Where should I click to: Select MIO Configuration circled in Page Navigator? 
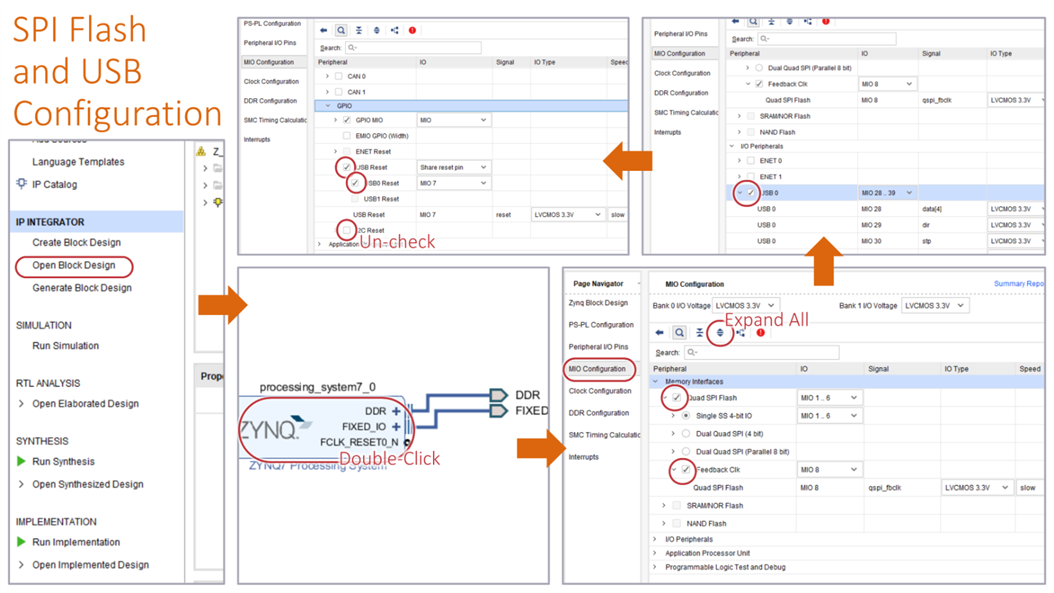[x=597, y=369]
